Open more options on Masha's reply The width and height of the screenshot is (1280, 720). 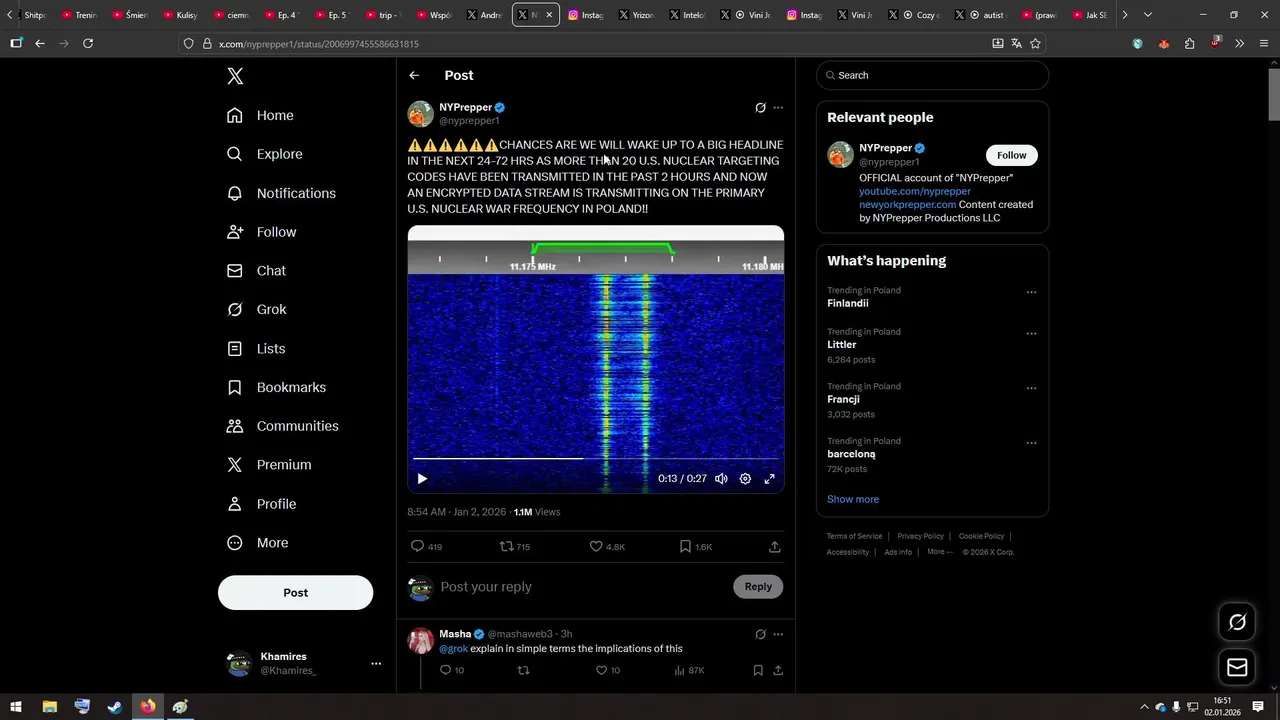778,634
